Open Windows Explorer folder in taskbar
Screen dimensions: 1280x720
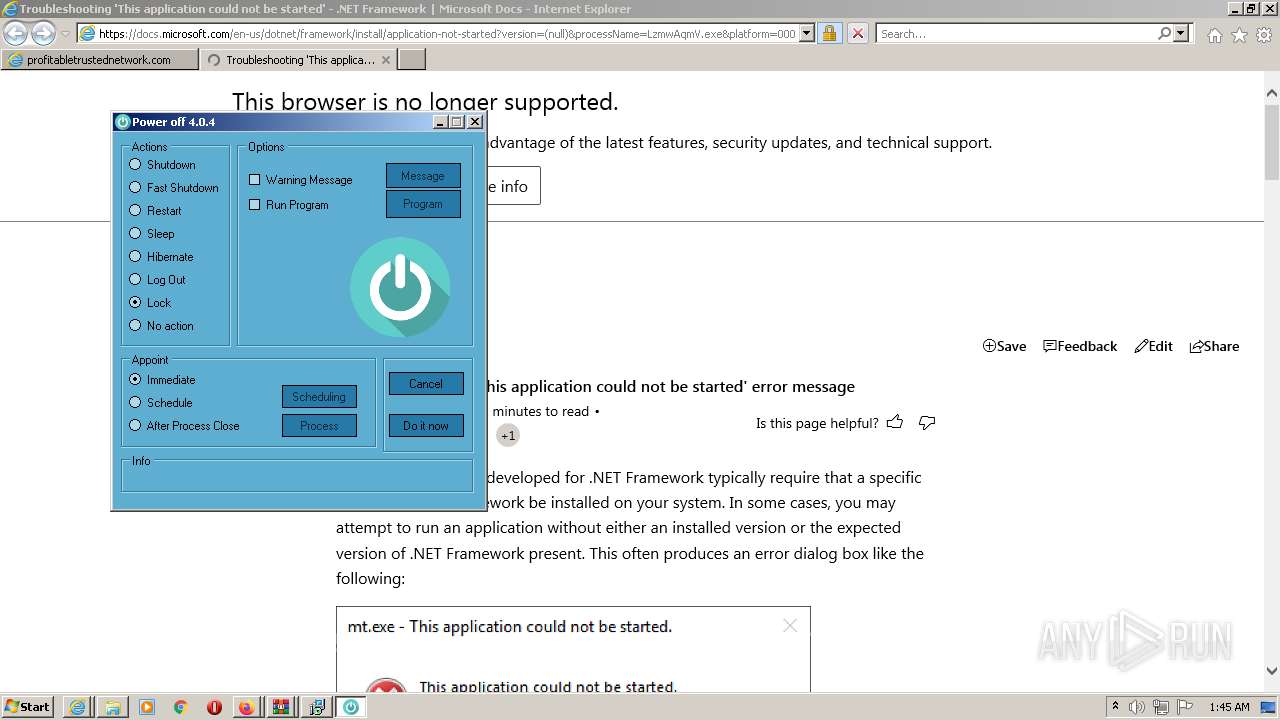tap(113, 707)
